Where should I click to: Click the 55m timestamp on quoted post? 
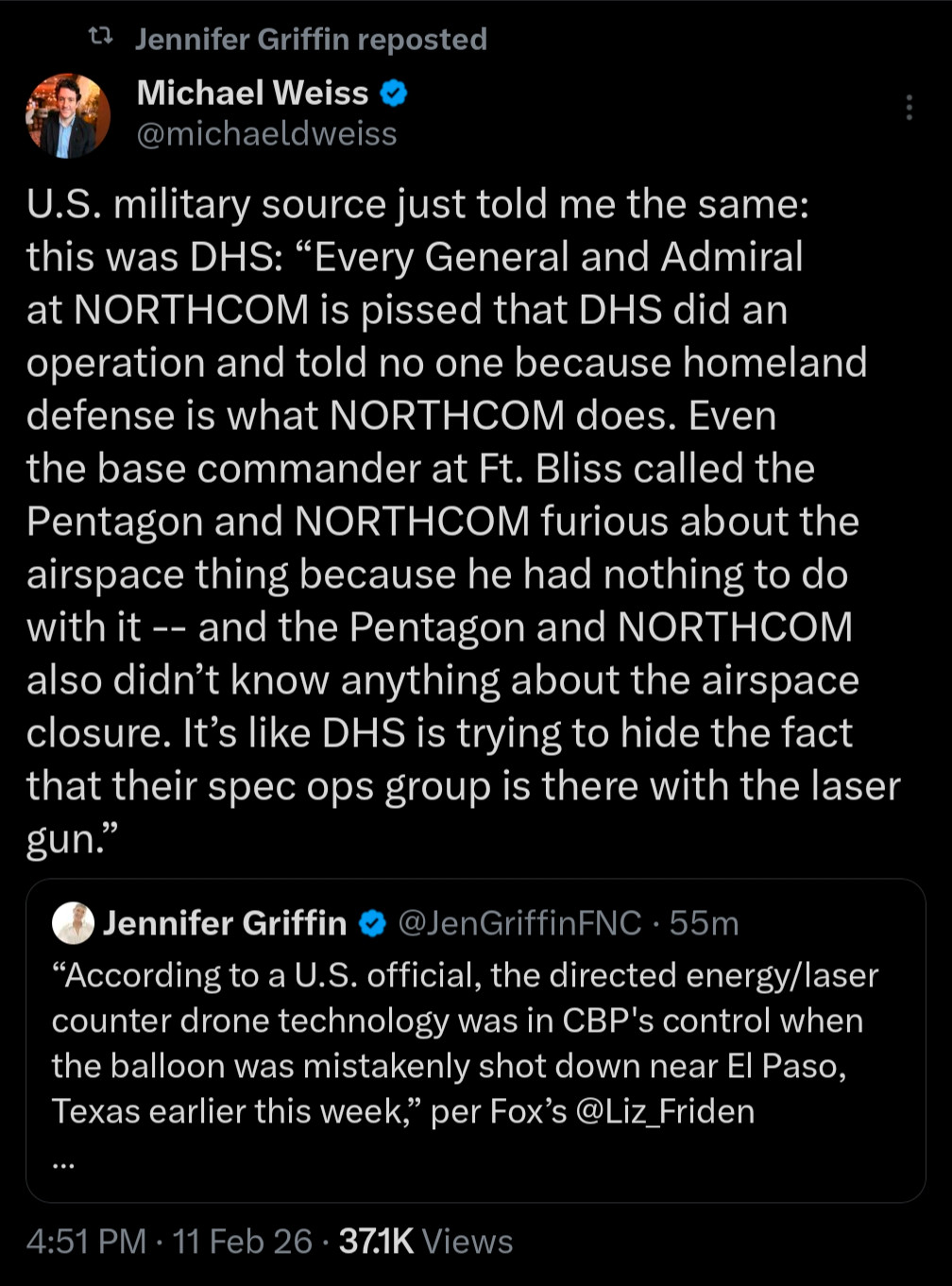point(704,922)
